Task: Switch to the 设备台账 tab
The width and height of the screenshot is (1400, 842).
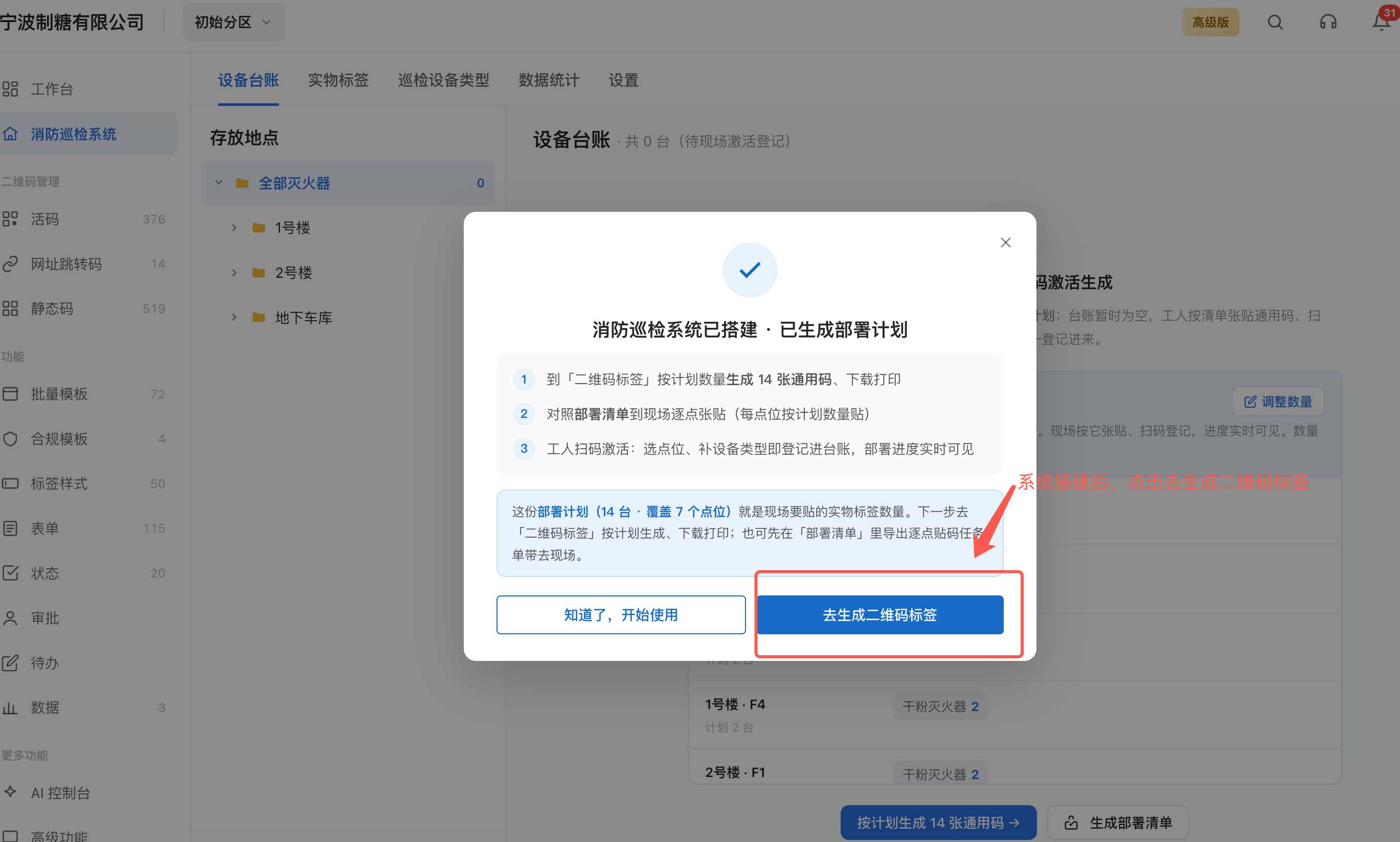Action: [249, 81]
